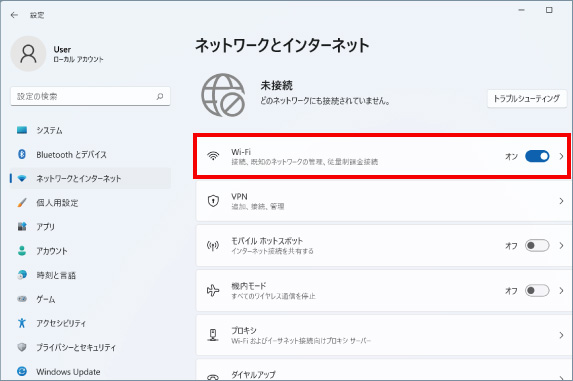
Task: Click the アプリ sidebar icon
Action: [x=22, y=226]
